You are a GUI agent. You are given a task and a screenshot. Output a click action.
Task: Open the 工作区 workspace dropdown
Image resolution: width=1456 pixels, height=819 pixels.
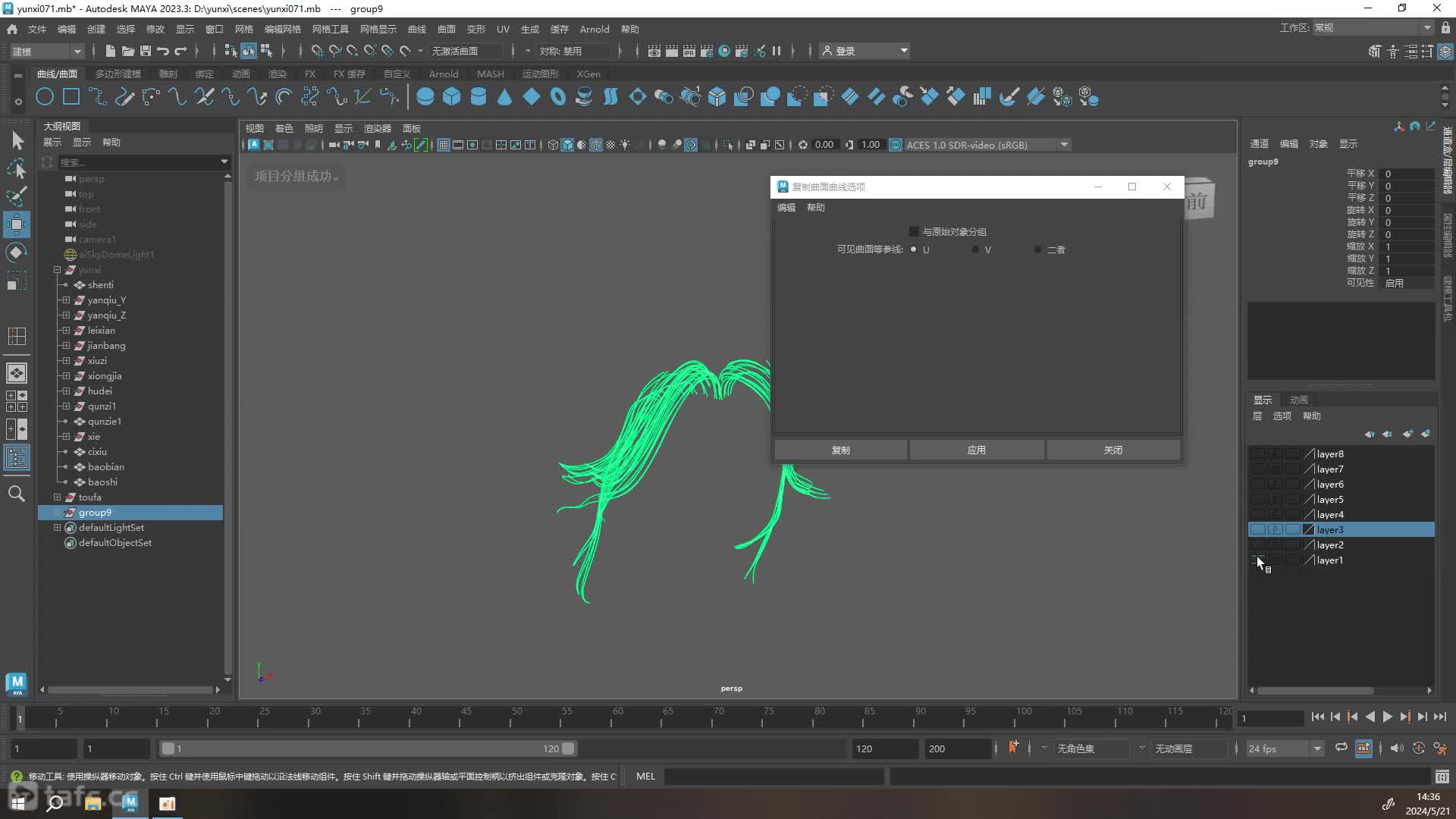click(x=1373, y=28)
